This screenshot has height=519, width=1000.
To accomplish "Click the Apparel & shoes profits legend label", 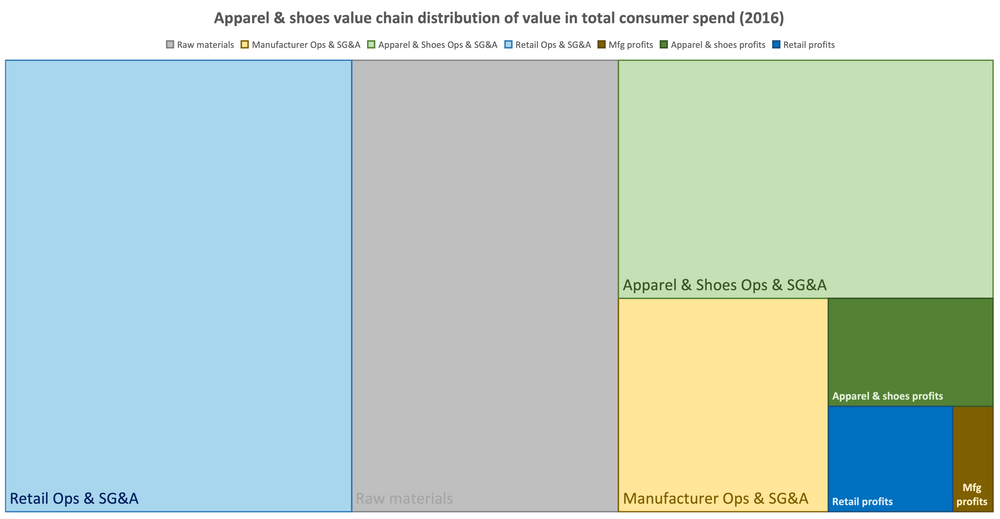I will [717, 45].
